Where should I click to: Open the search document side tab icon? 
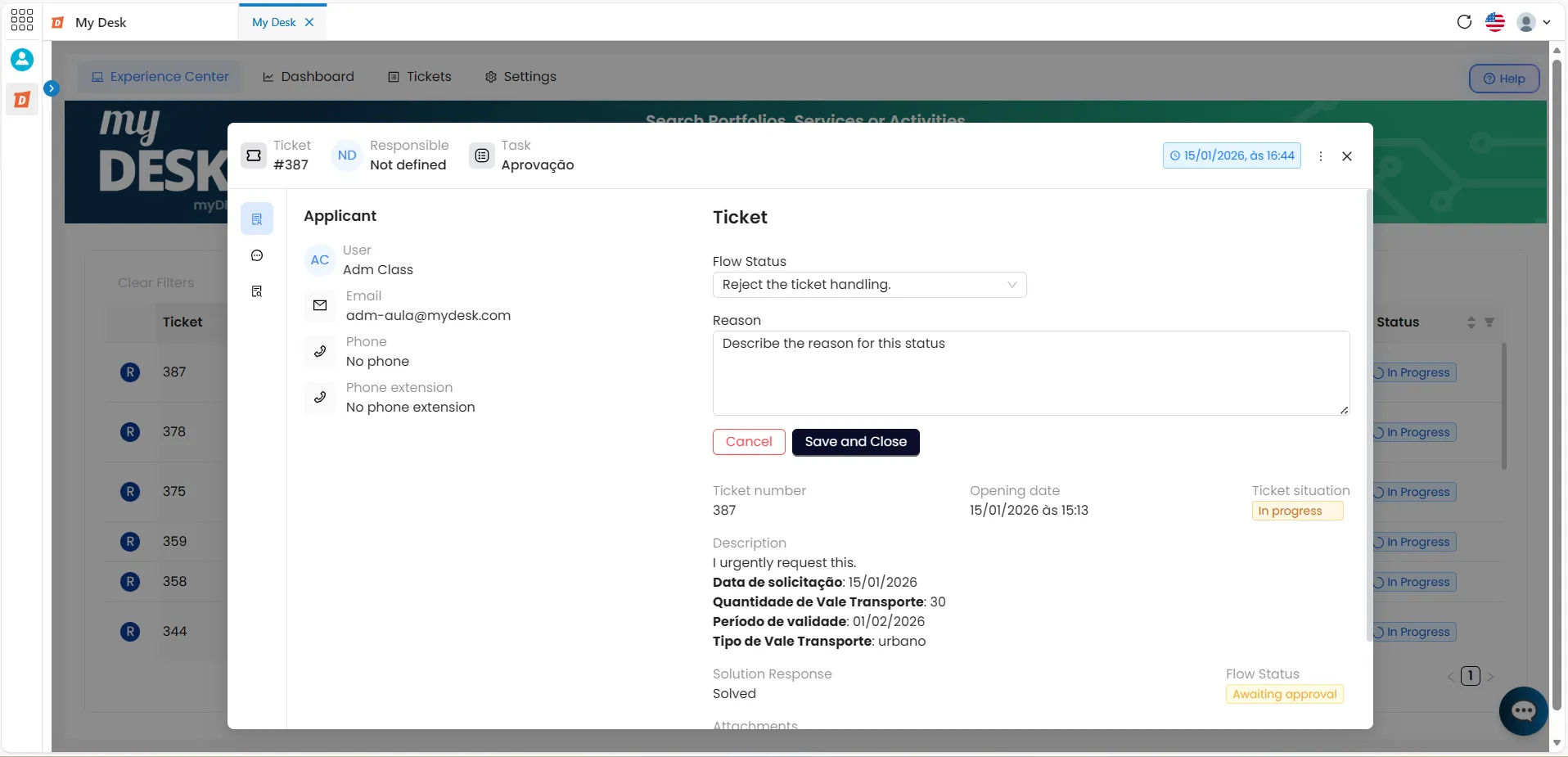[x=257, y=291]
